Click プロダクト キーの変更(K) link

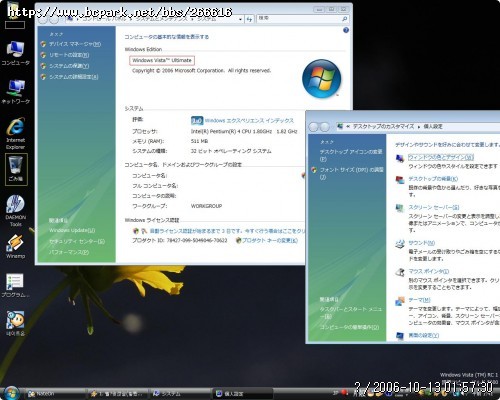270,240
